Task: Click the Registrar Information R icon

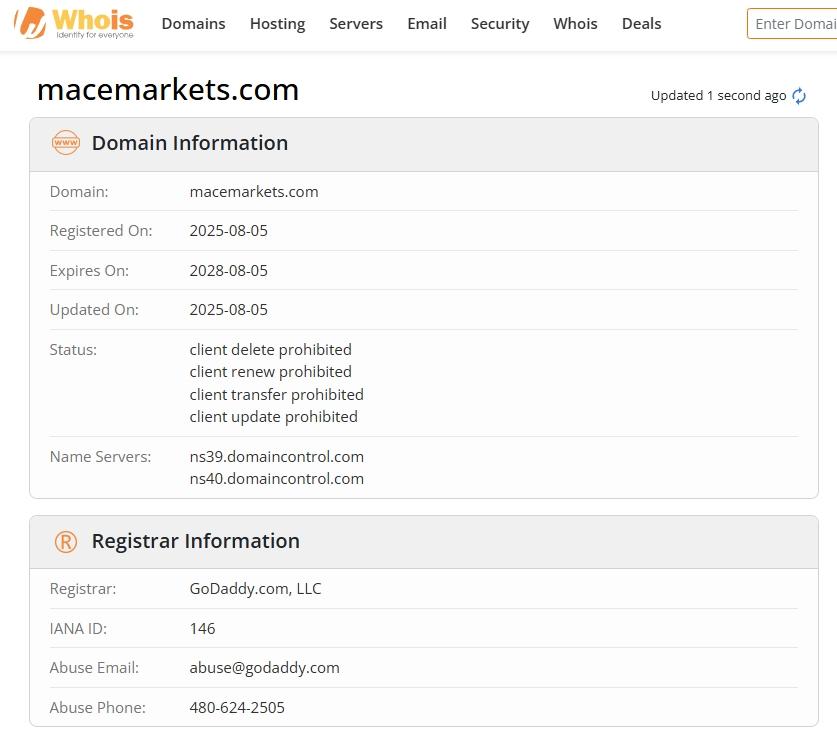Action: click(66, 542)
